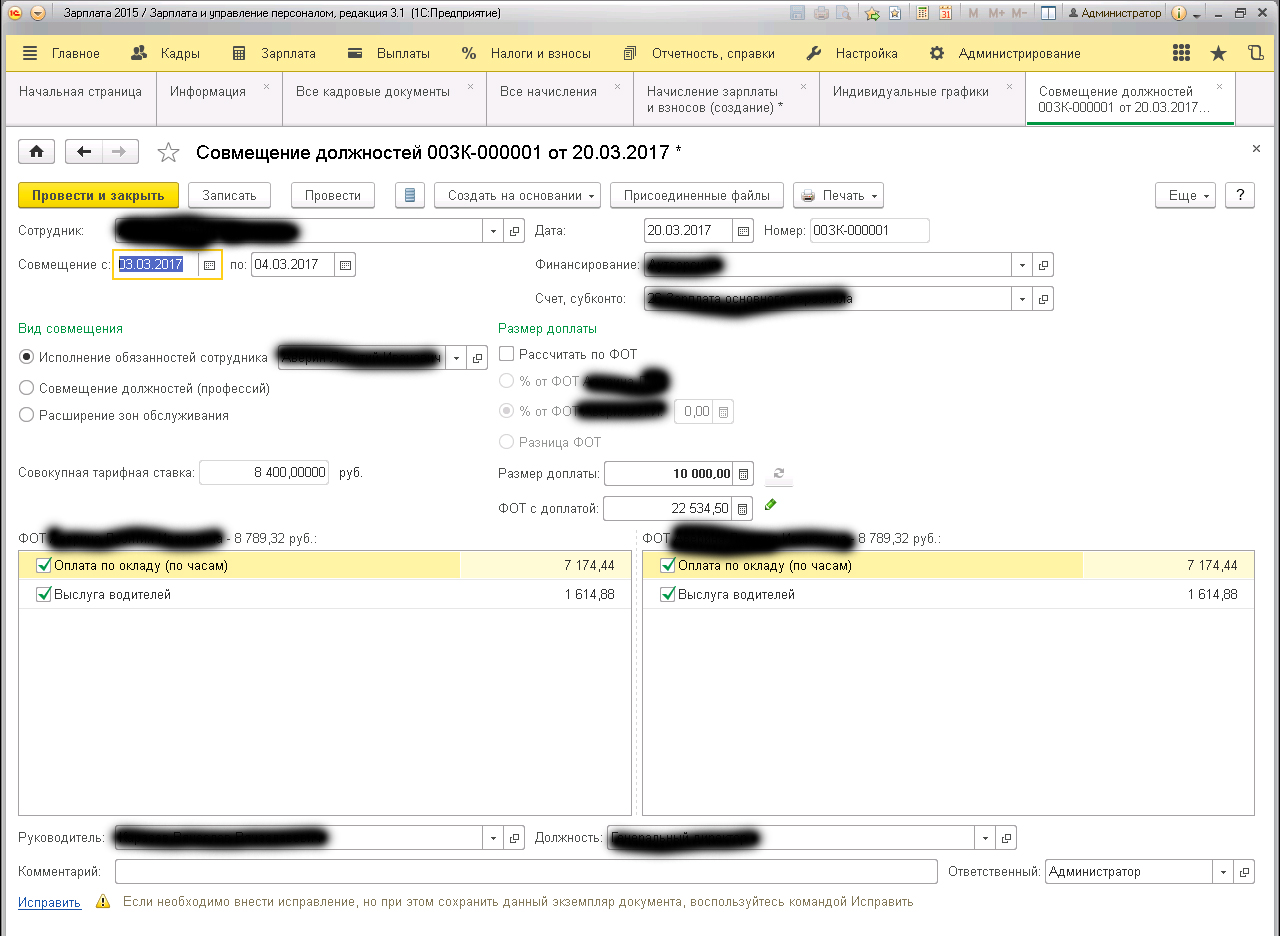This screenshot has height=936, width=1280.
Task: Open the Зарплата section
Action: click(x=274, y=53)
